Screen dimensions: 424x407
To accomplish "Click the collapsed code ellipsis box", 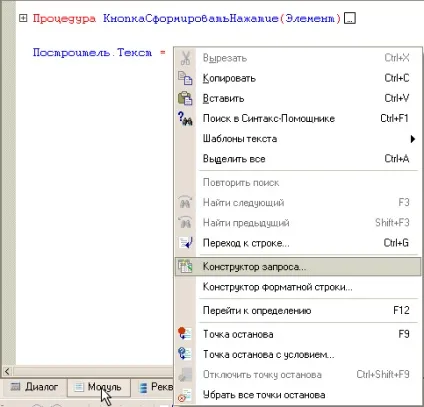I will [350, 18].
